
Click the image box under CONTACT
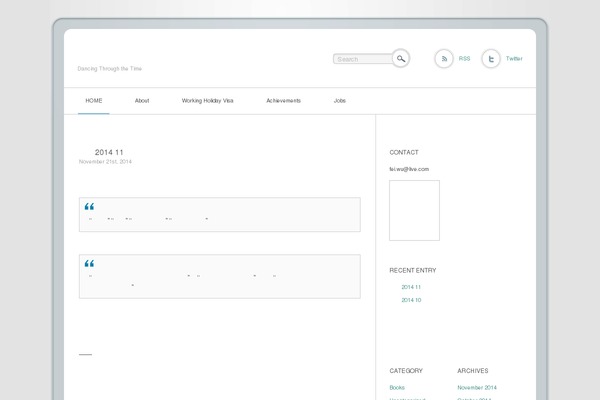(x=414, y=211)
